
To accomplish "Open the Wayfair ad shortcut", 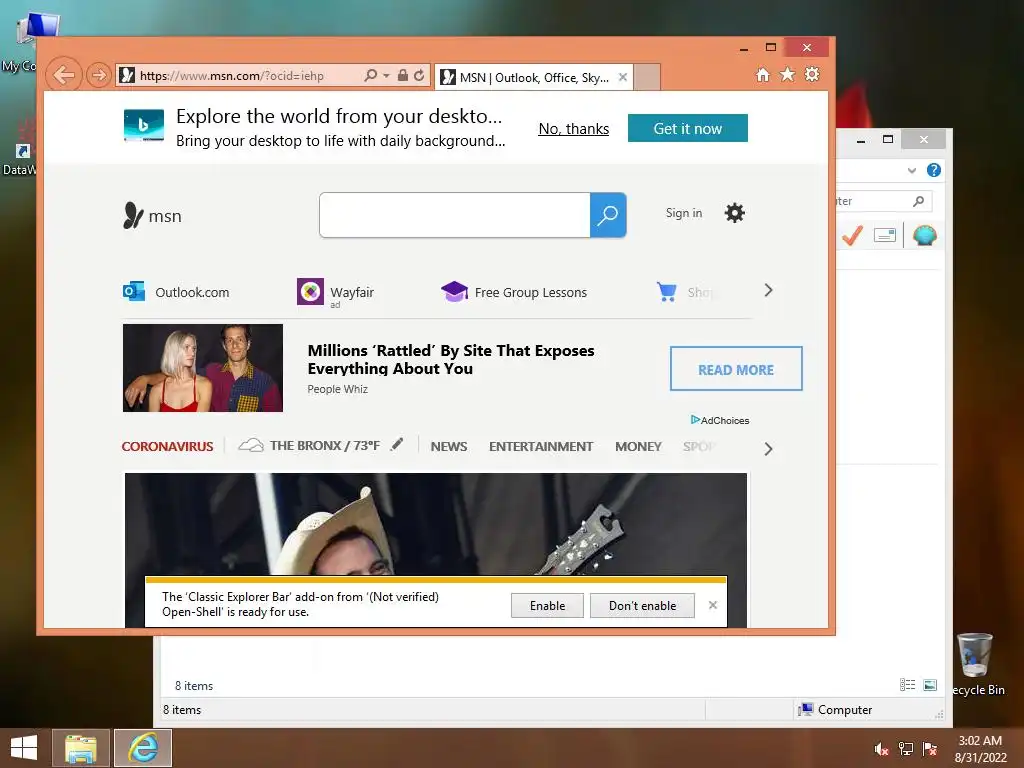I will point(336,292).
